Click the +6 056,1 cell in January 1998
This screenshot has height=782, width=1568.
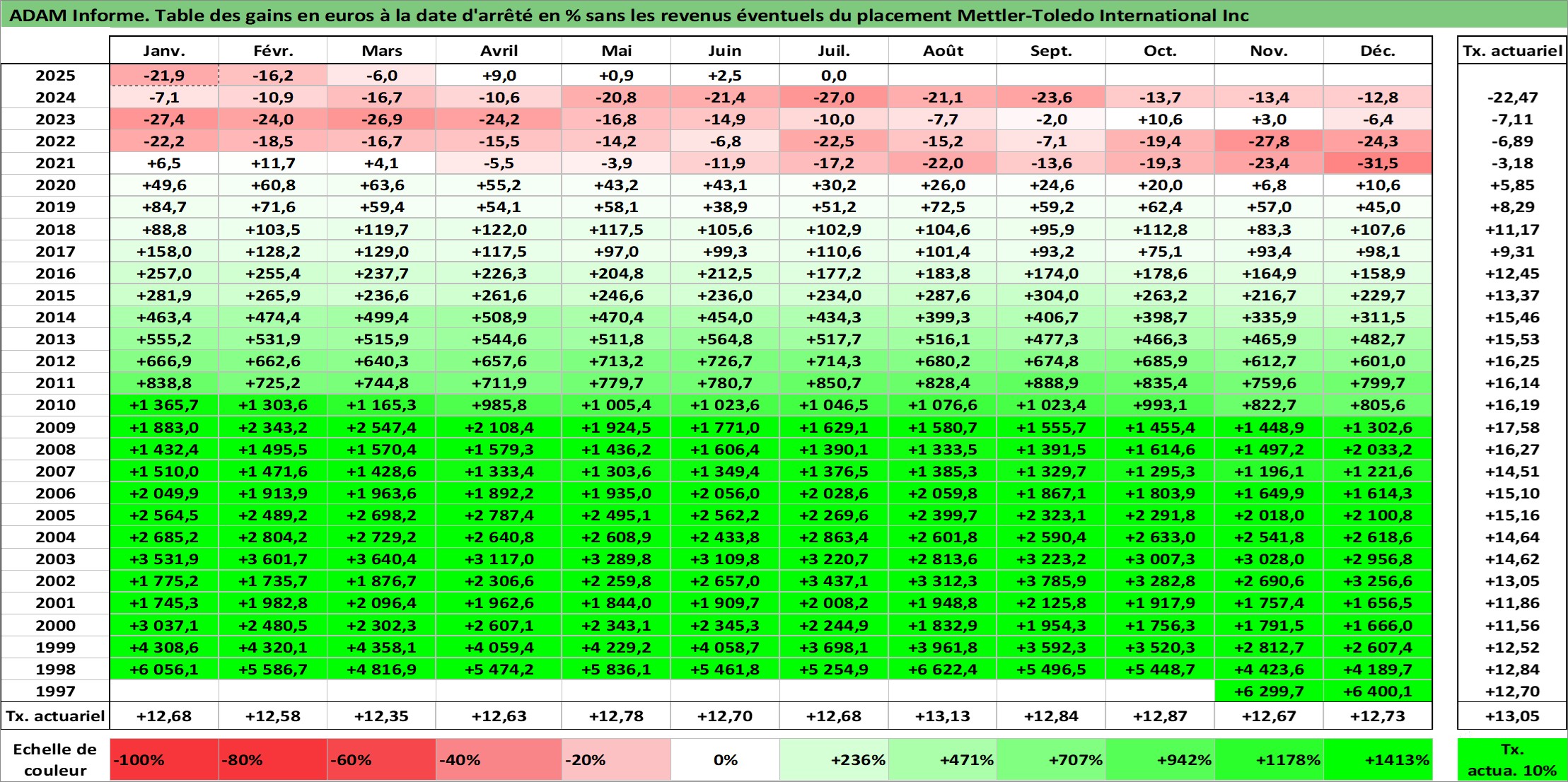point(164,669)
